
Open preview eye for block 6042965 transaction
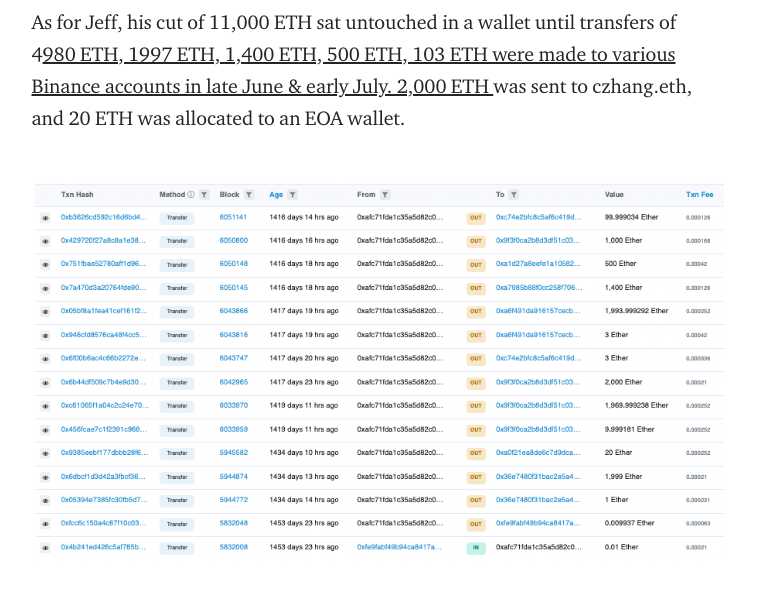pyautogui.click(x=45, y=383)
